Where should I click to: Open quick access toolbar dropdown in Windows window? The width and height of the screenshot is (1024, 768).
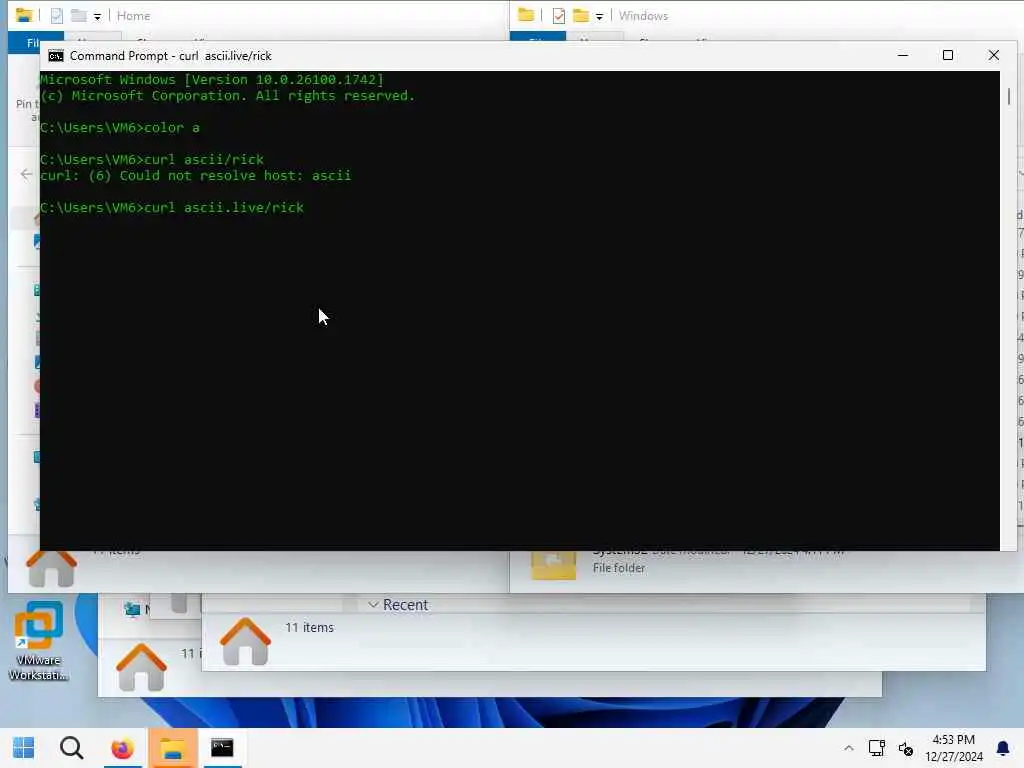(x=599, y=17)
